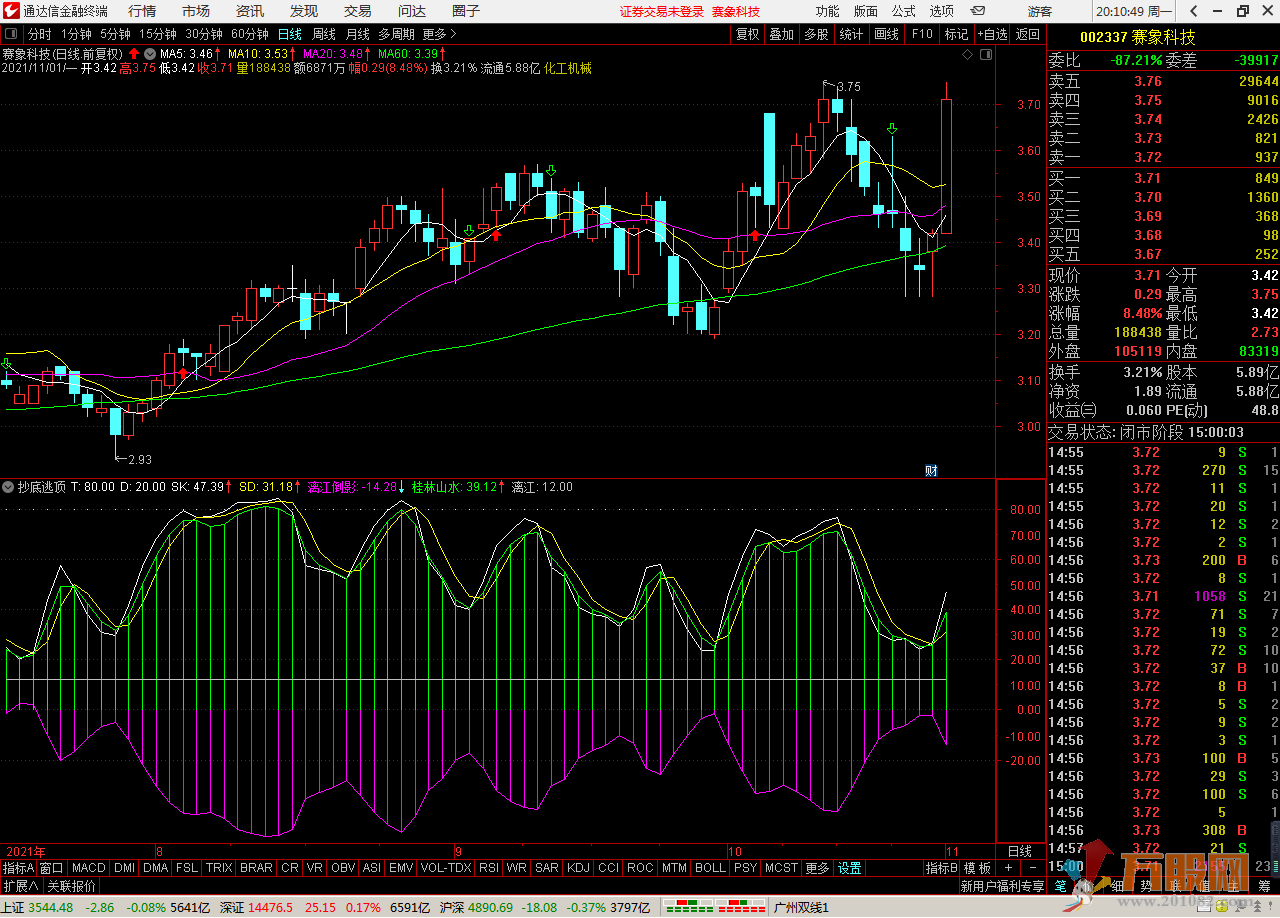
Task: Switch to 5分钟 chart period
Action: click(115, 34)
